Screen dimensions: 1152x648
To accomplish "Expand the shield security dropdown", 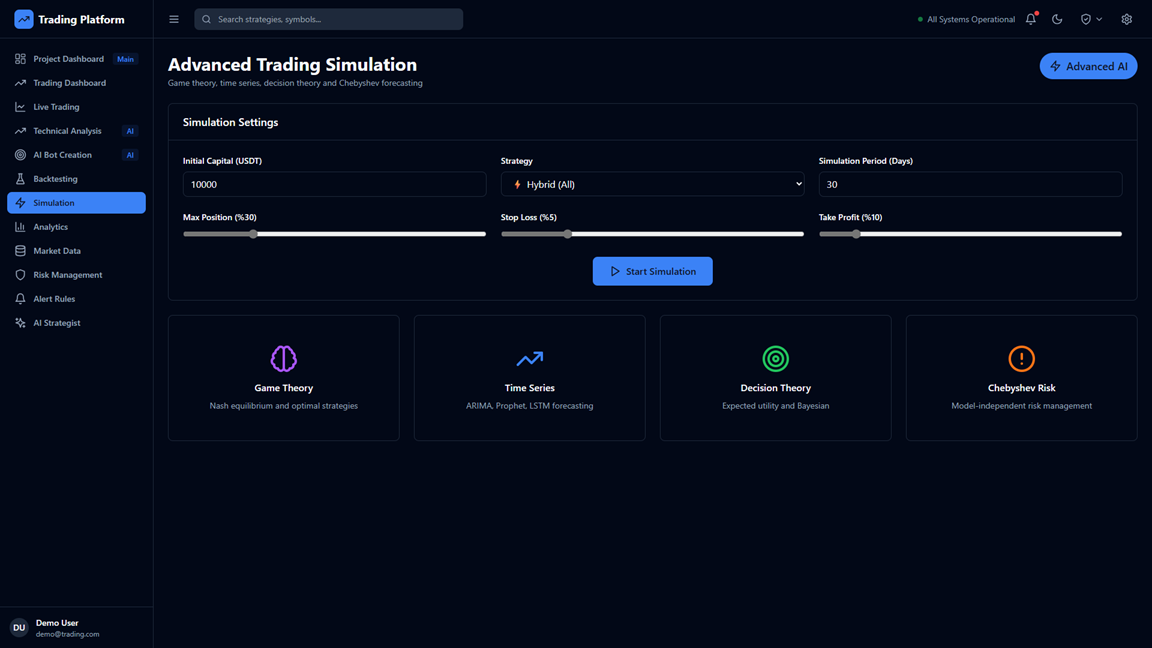I will coord(1091,19).
